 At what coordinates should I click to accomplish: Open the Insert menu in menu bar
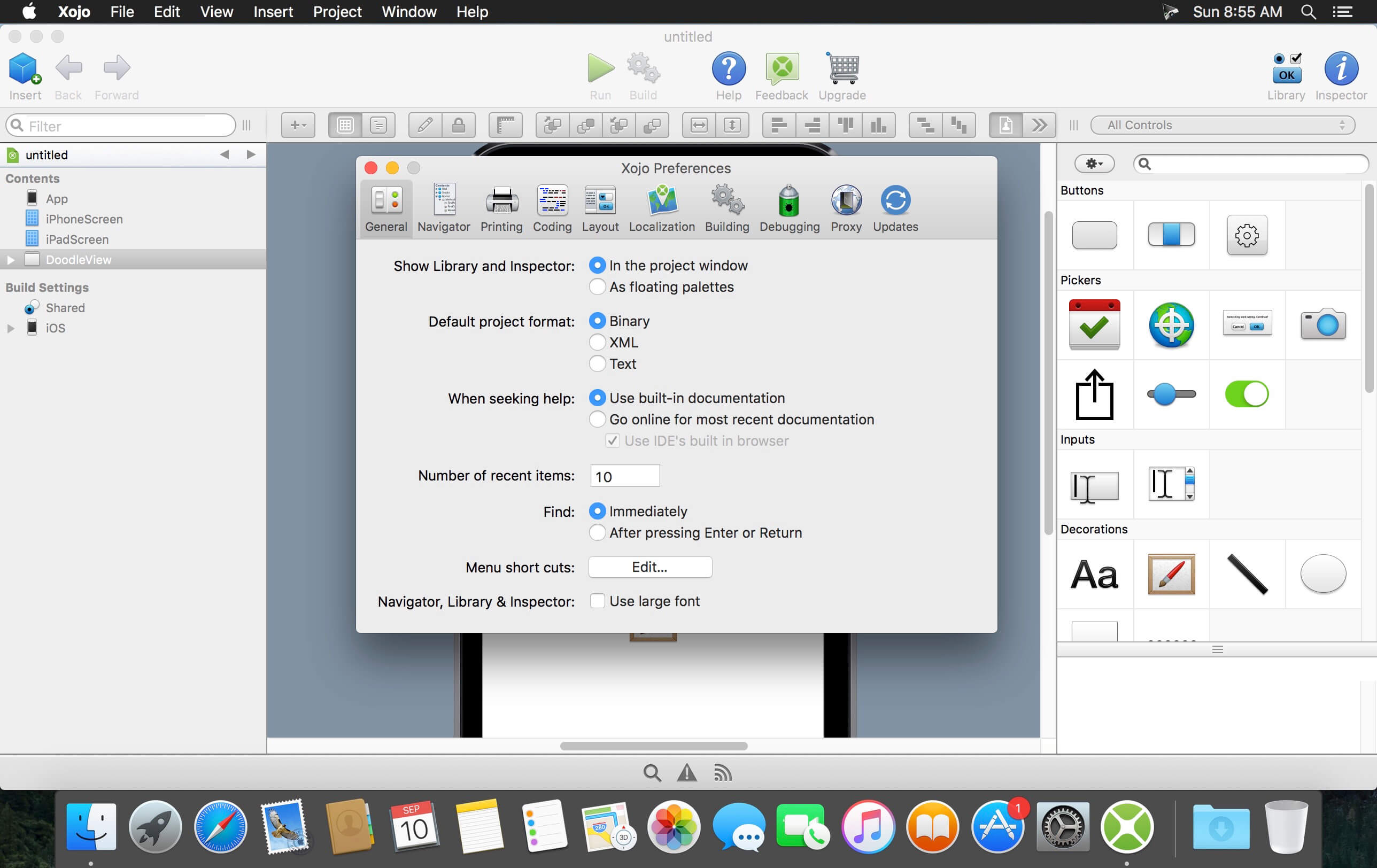pos(273,11)
